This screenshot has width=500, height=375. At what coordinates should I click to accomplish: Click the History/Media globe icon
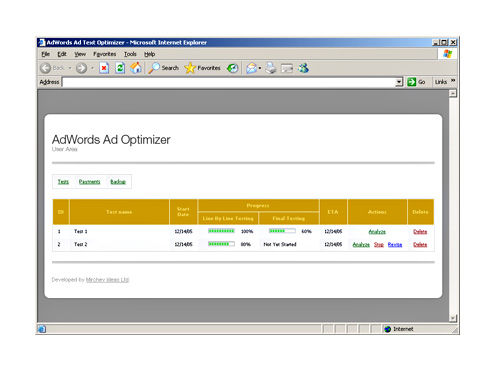pos(232,68)
